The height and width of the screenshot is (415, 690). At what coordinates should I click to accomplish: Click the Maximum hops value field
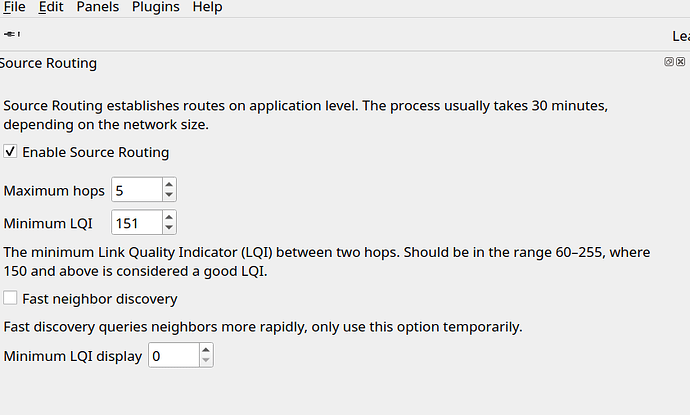coord(137,190)
